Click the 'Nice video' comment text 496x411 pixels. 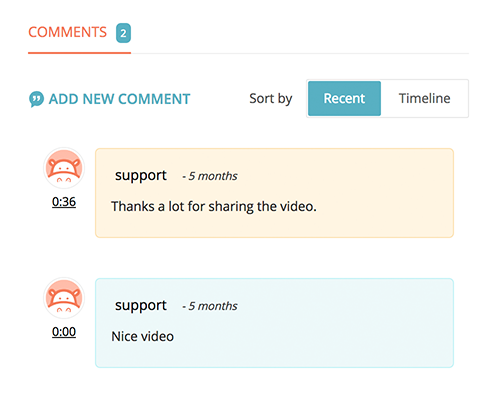(143, 336)
